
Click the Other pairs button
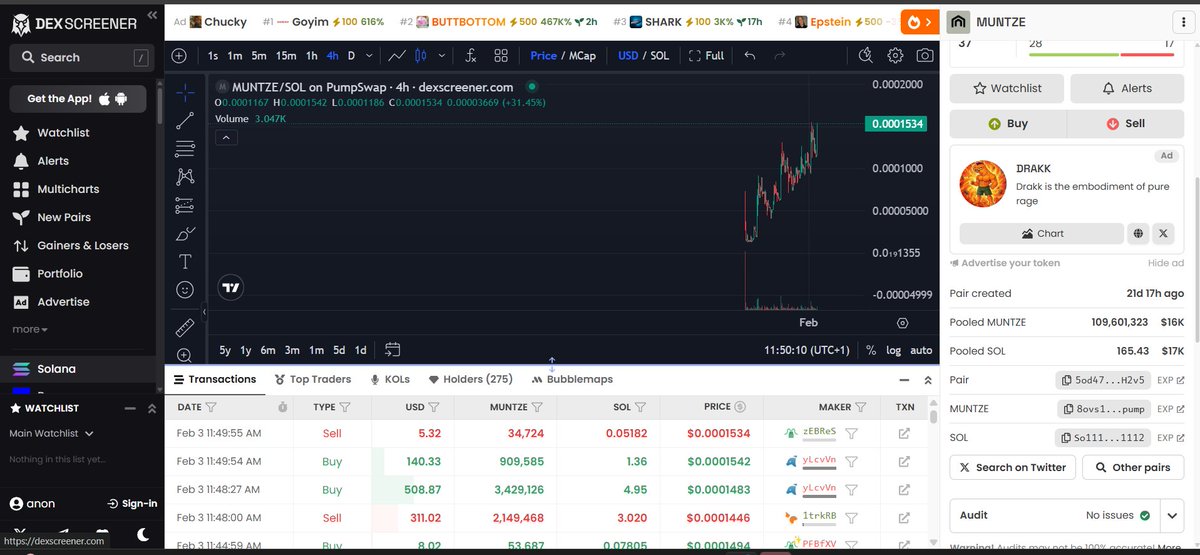click(1133, 467)
